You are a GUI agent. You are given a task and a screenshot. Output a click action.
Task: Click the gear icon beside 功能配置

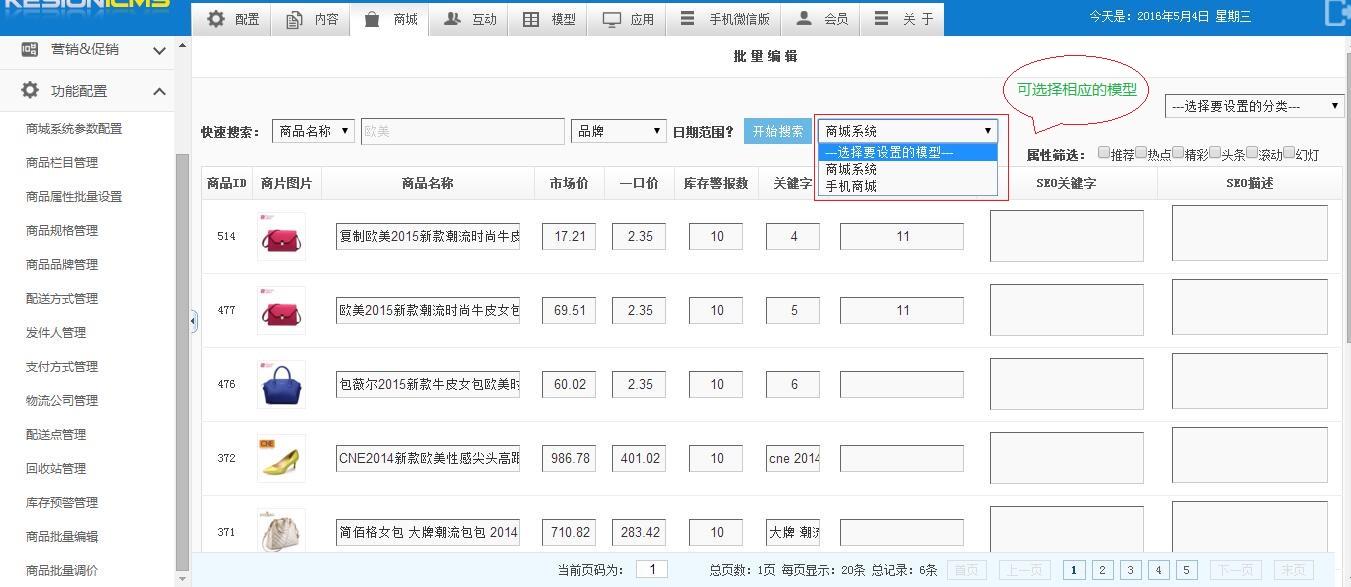(x=30, y=90)
